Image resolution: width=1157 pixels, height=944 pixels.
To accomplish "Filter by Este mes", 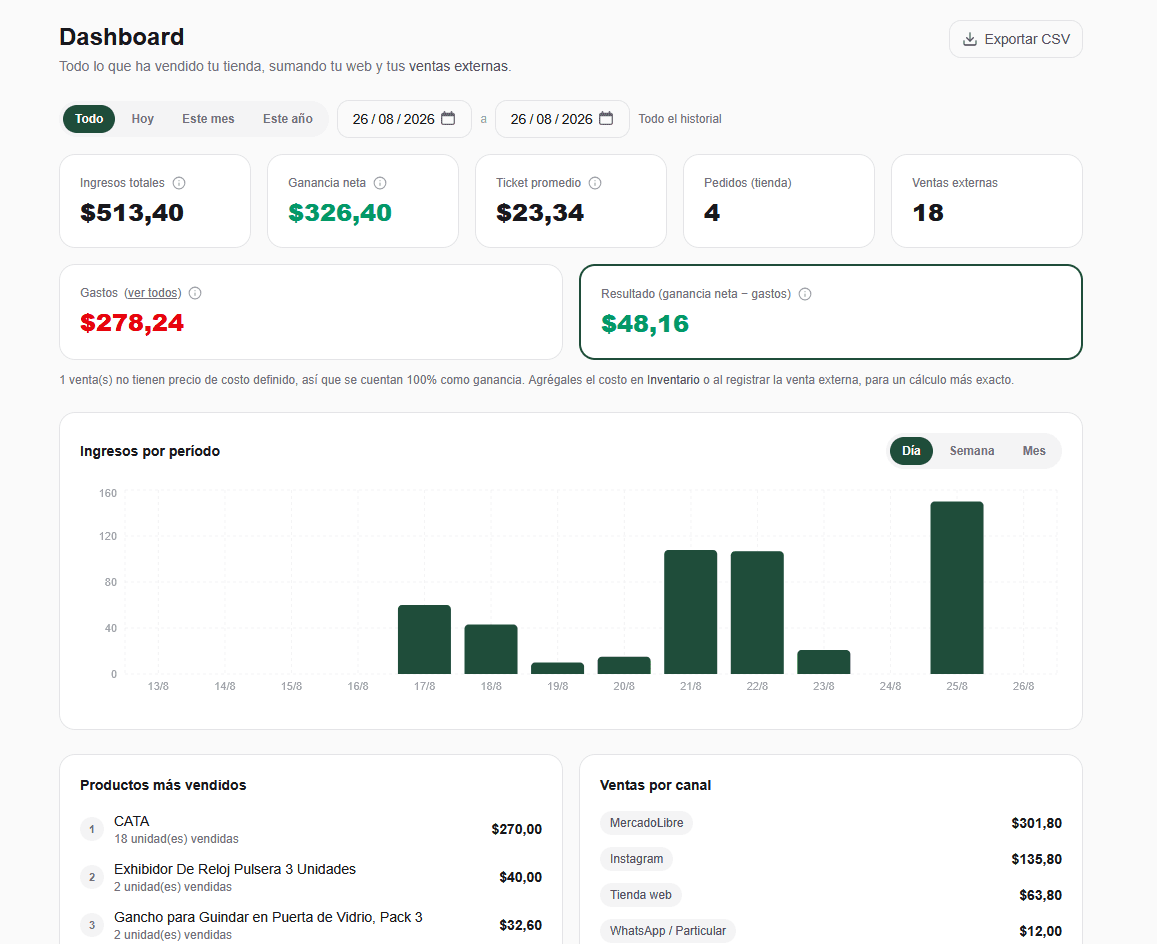I will [208, 119].
